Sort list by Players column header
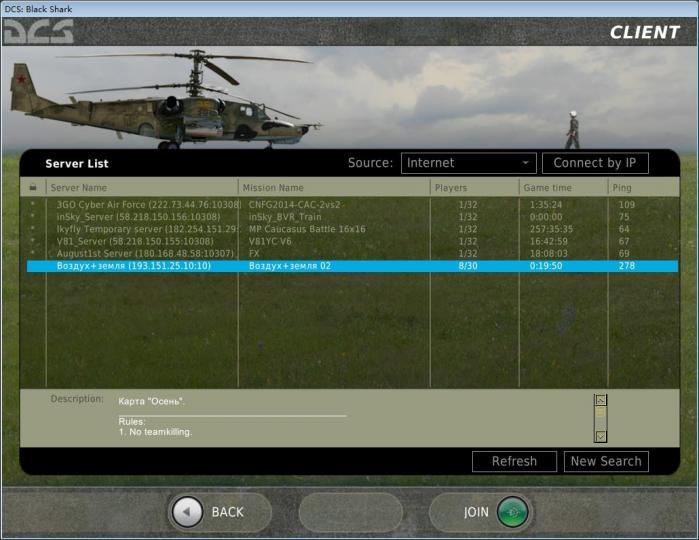The width and height of the screenshot is (699, 540). click(472, 187)
